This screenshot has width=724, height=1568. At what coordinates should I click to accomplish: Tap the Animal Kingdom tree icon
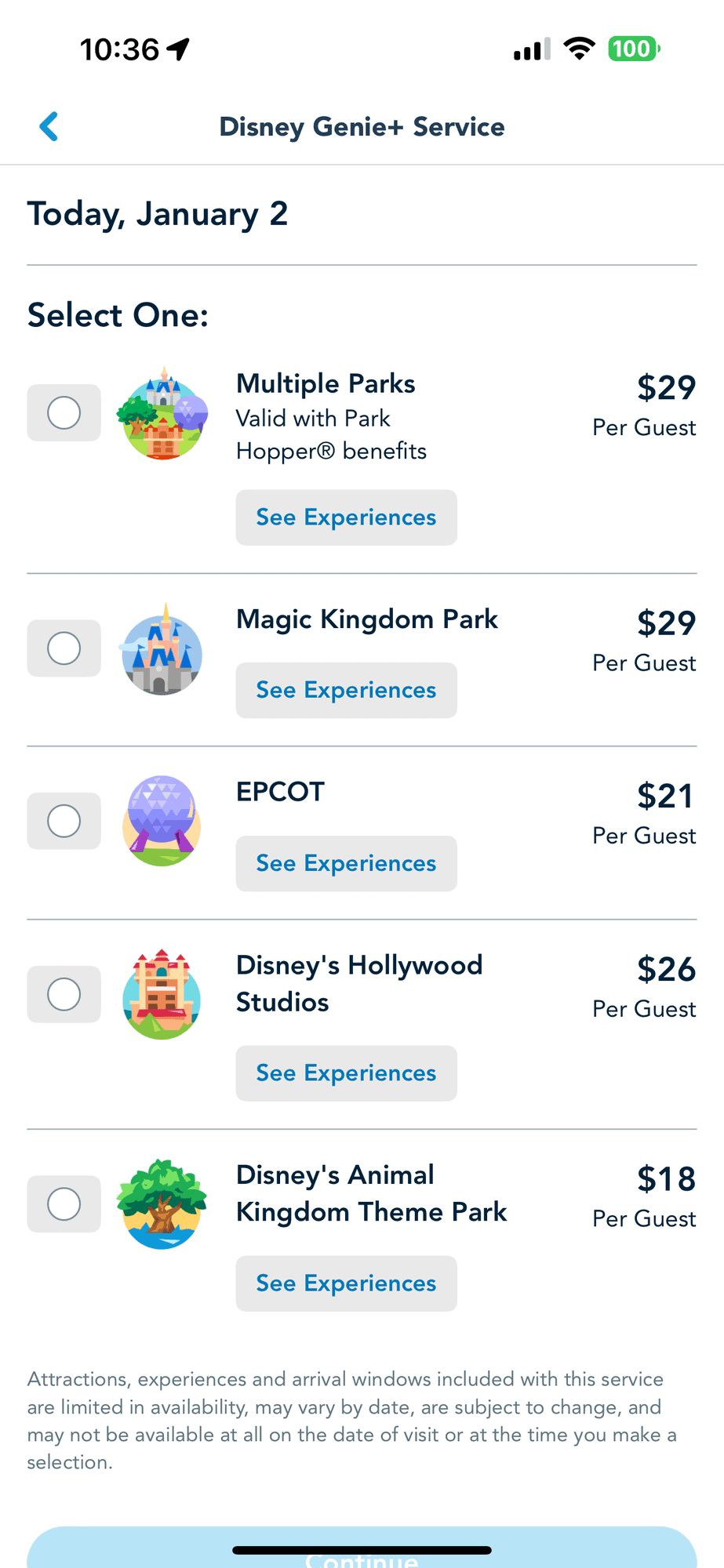click(x=162, y=1204)
